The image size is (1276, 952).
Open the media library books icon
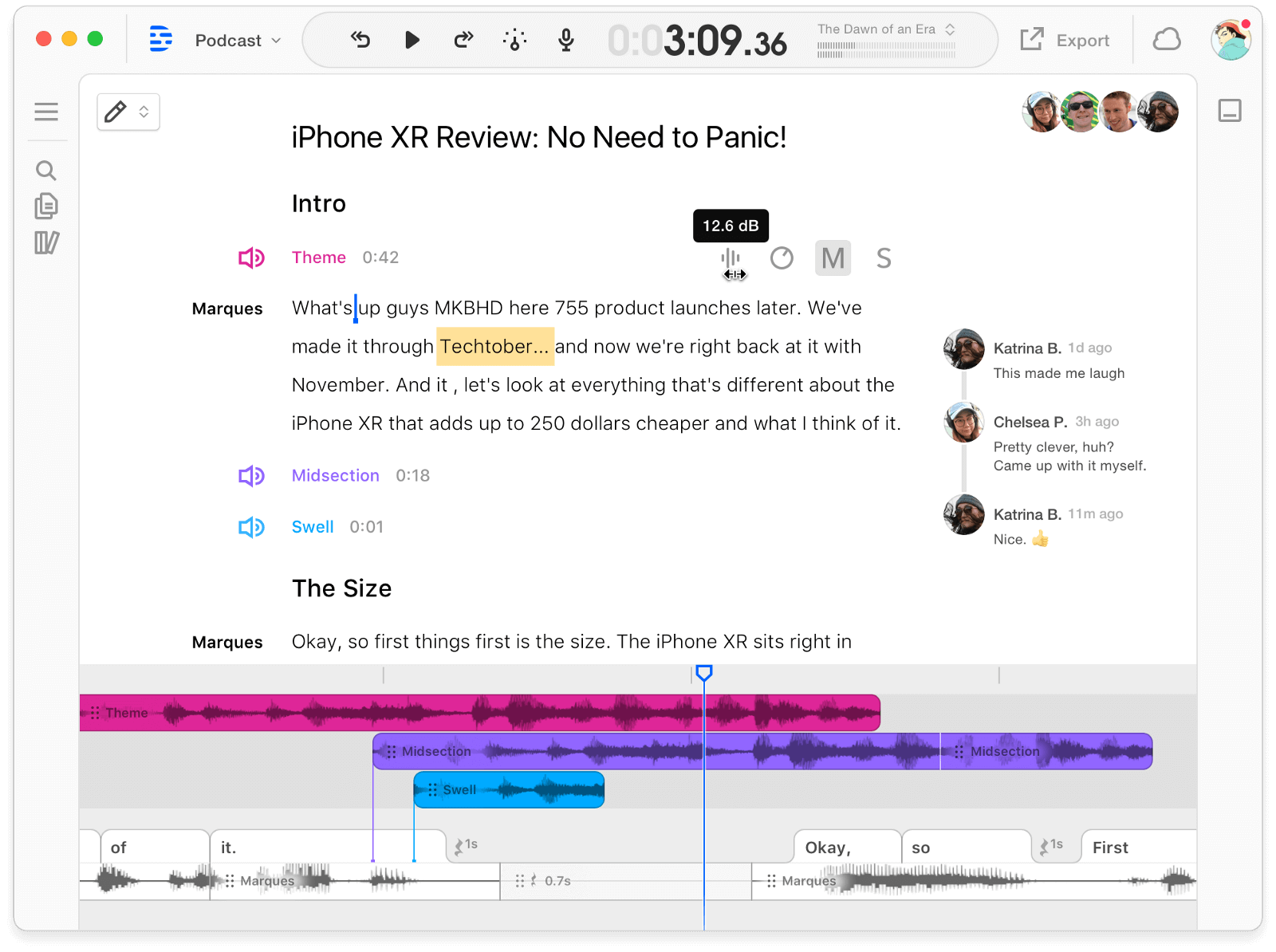coord(46,242)
